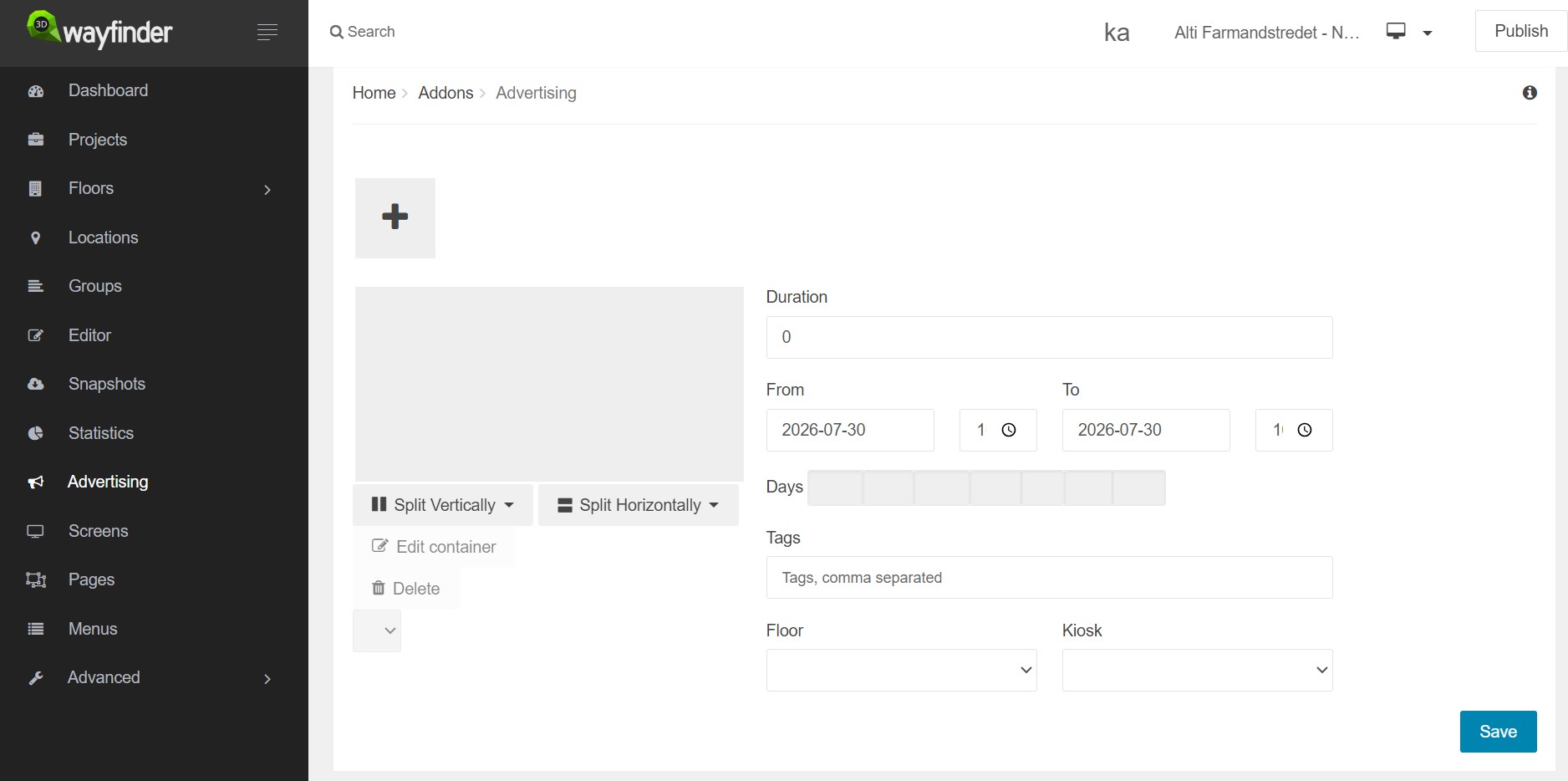Toggle the last day in Days
The image size is (1568, 781).
pyautogui.click(x=1138, y=488)
